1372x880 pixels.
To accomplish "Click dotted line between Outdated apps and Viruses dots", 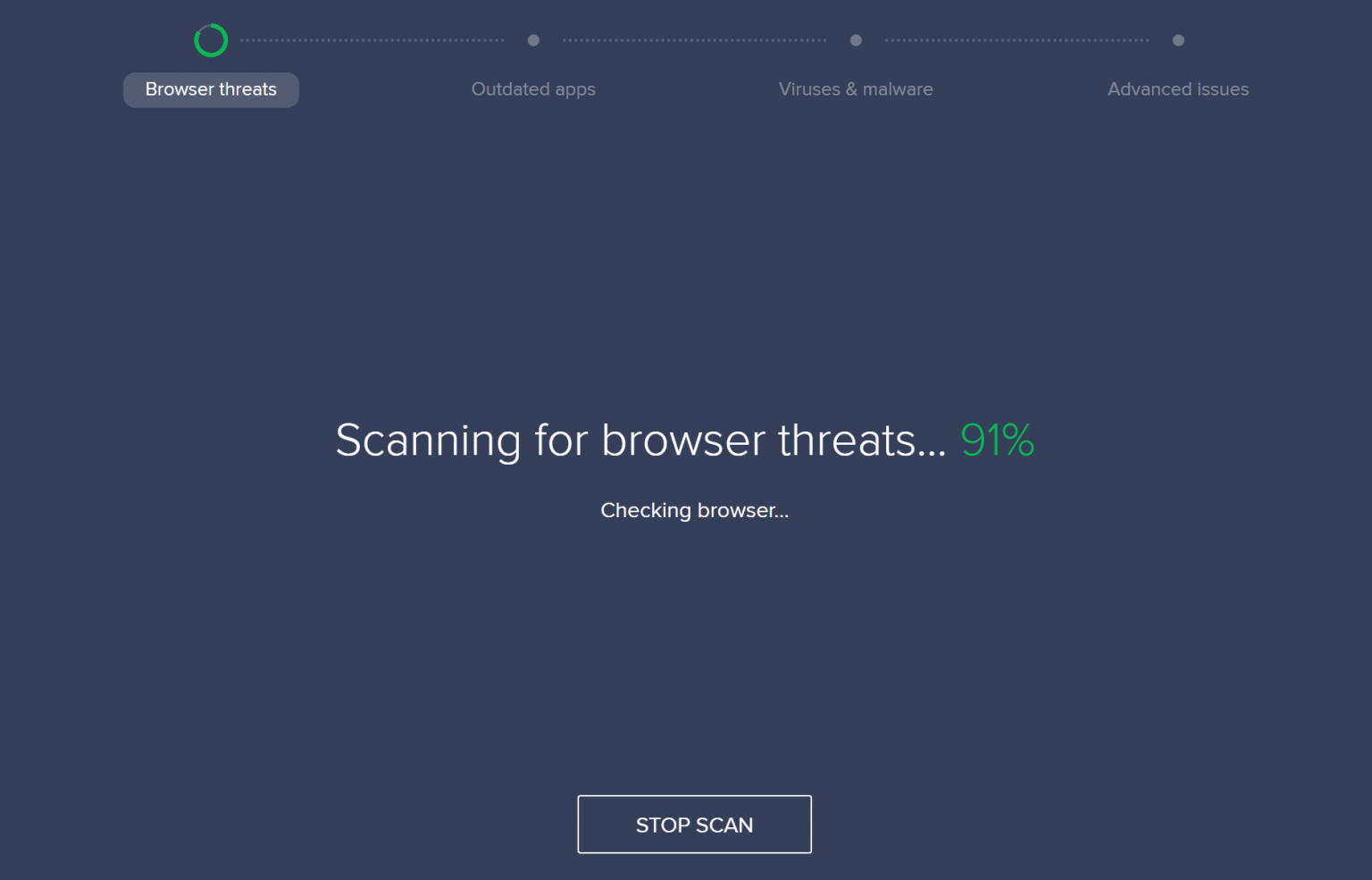I will tap(694, 40).
